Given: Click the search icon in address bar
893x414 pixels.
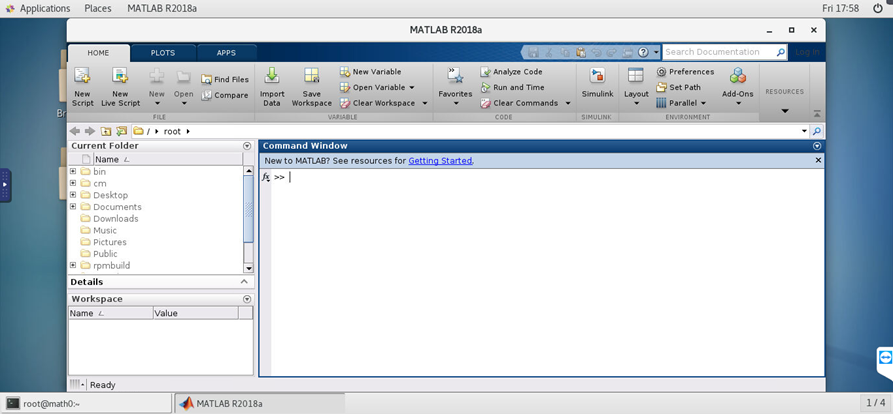Looking at the screenshot, I should click(817, 132).
